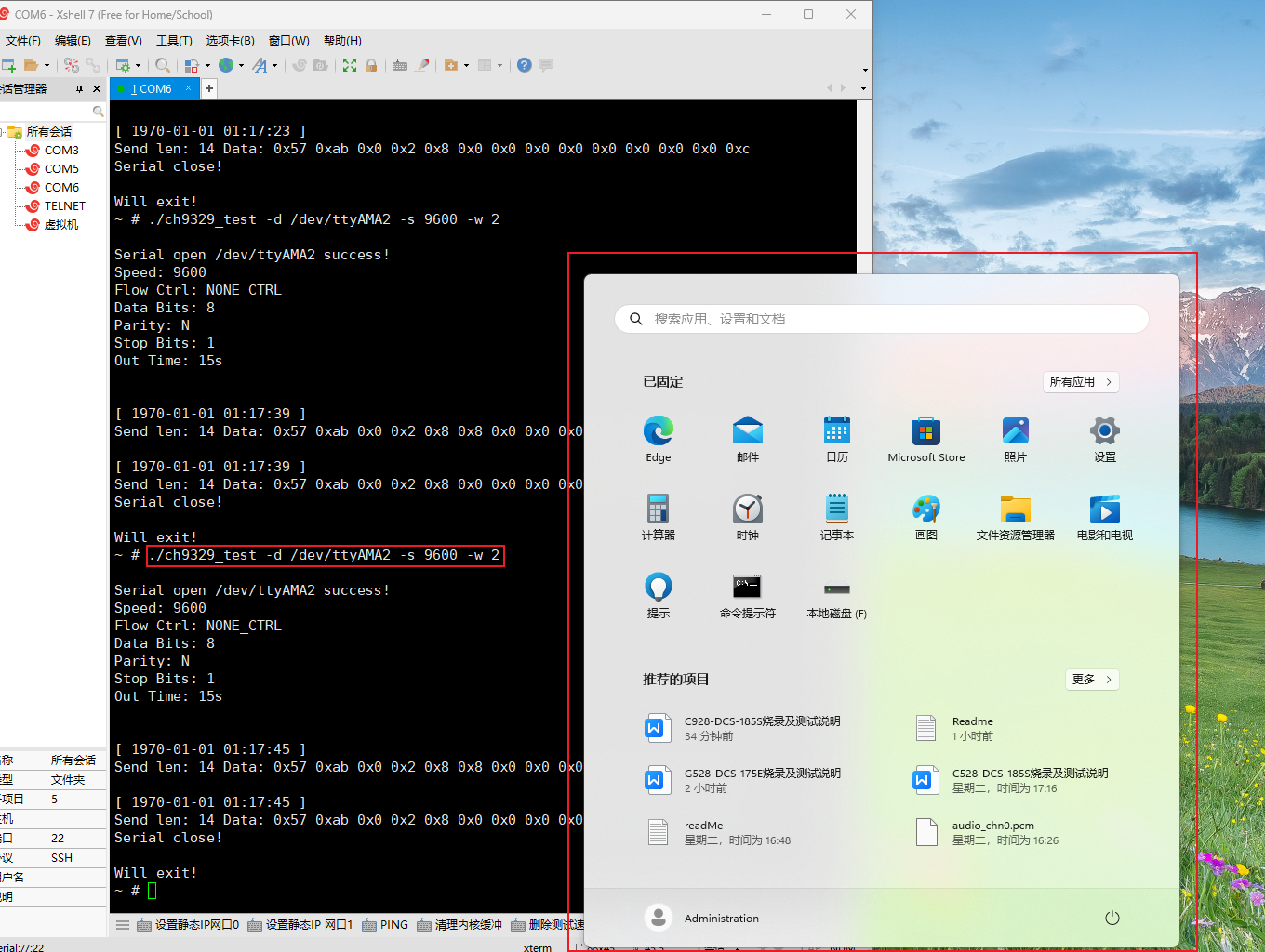Click the Administration user account button
Screen dimensions: 1265x952
(x=703, y=918)
